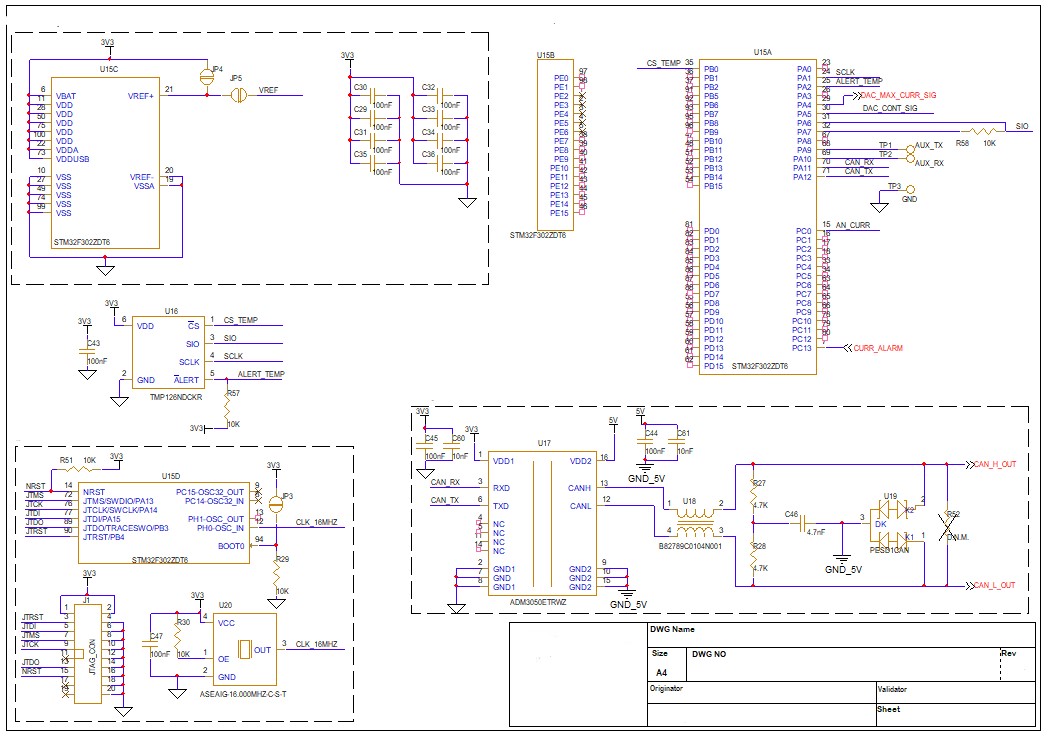Select capacitor C30 symbol
This screenshot has height=740, width=1053.
[372, 96]
